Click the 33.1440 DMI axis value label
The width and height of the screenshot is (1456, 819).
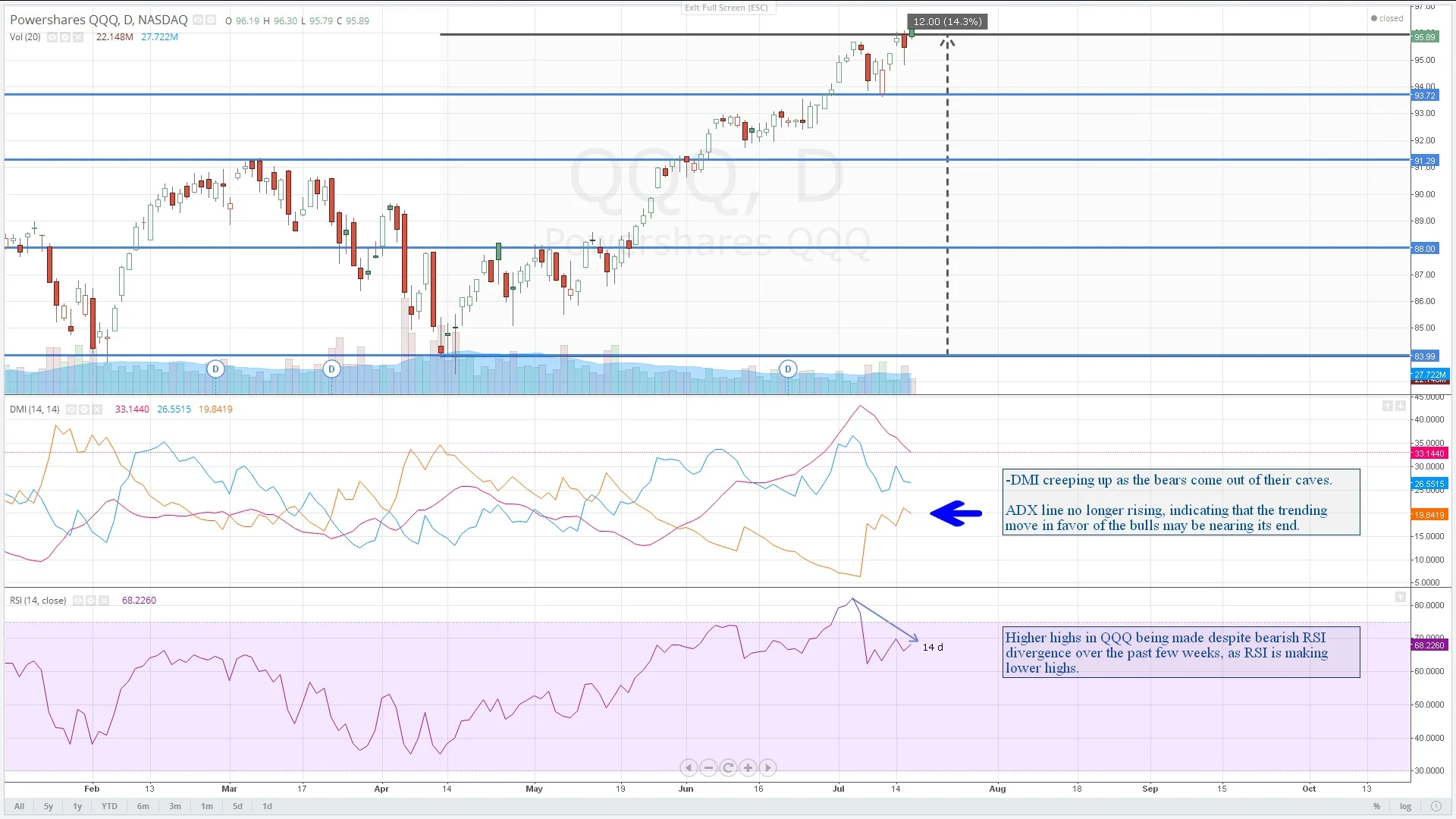tap(1429, 453)
